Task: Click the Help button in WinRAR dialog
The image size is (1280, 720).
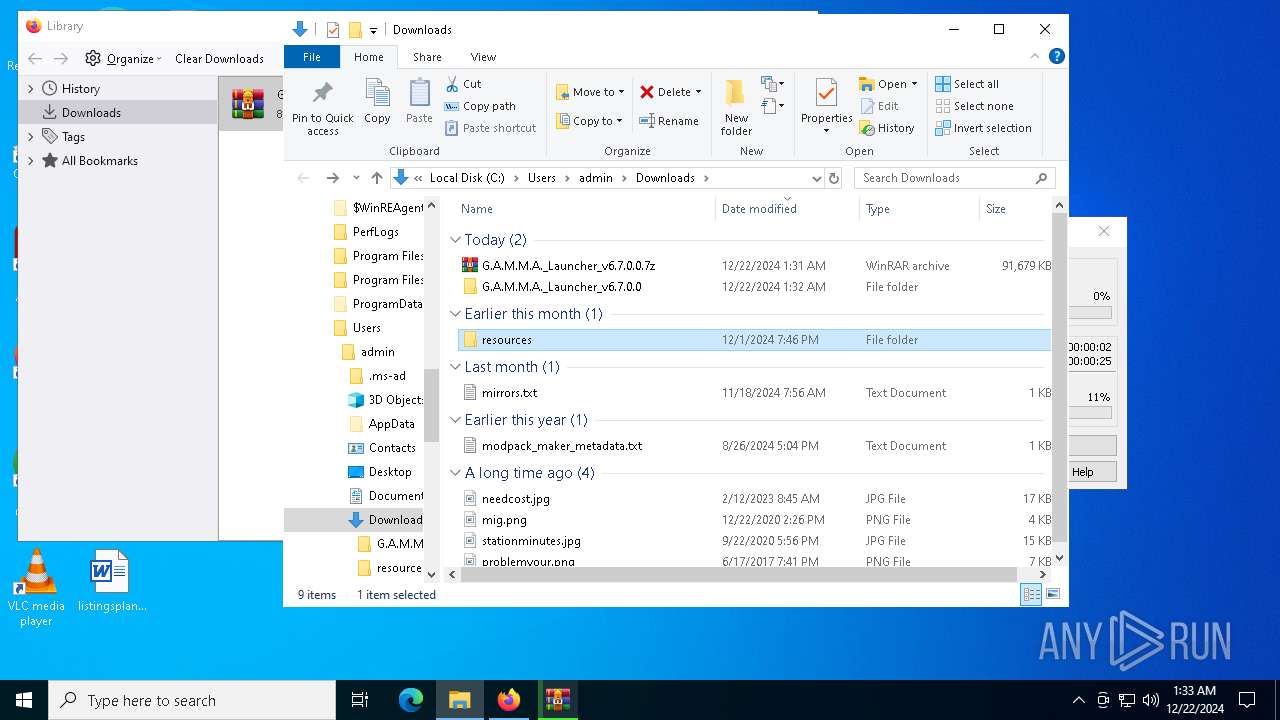Action: click(1092, 472)
